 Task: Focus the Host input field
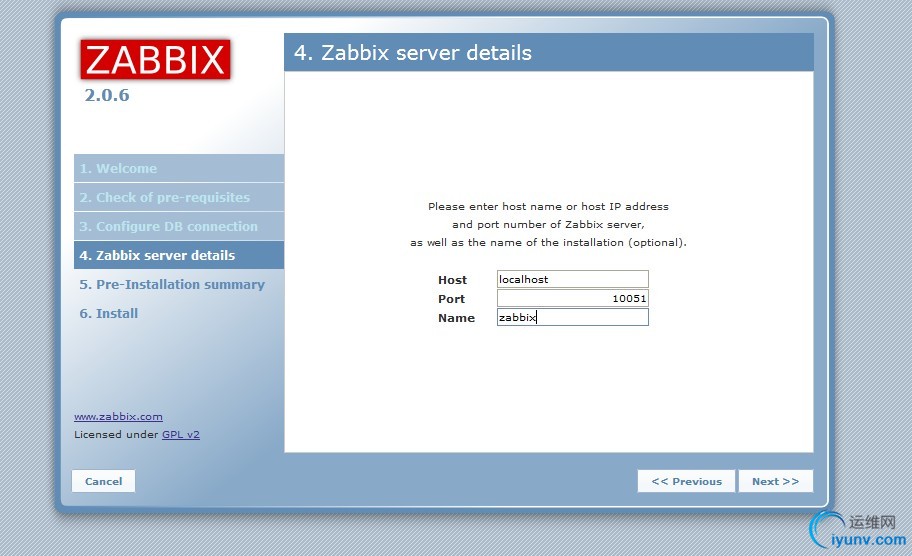click(x=572, y=279)
